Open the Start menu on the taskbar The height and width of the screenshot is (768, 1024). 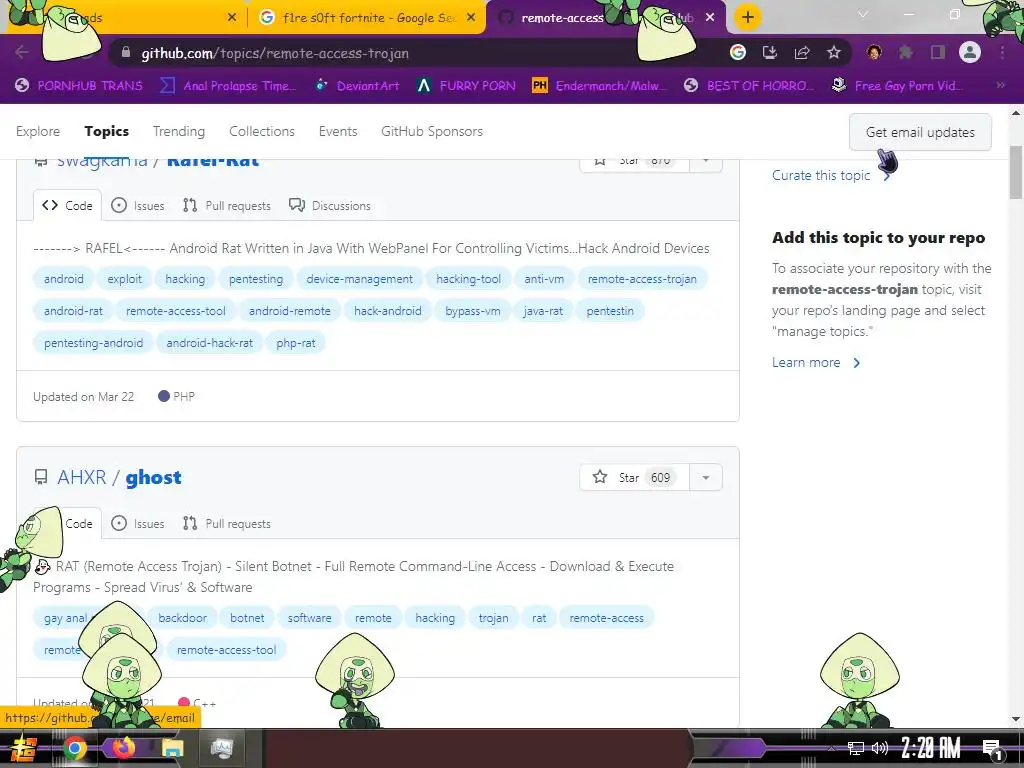point(24,748)
